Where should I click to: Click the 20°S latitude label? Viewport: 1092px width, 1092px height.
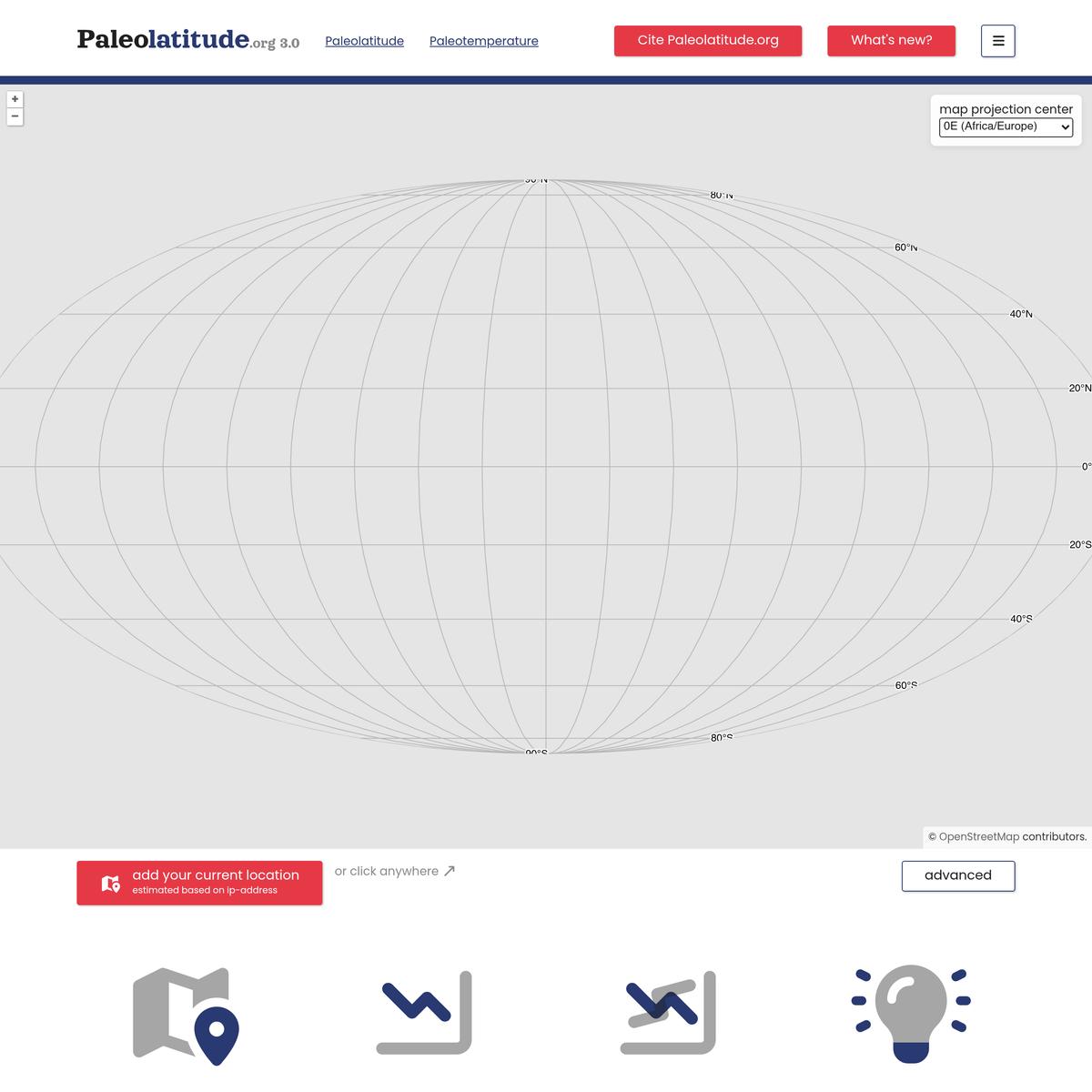(x=1080, y=545)
